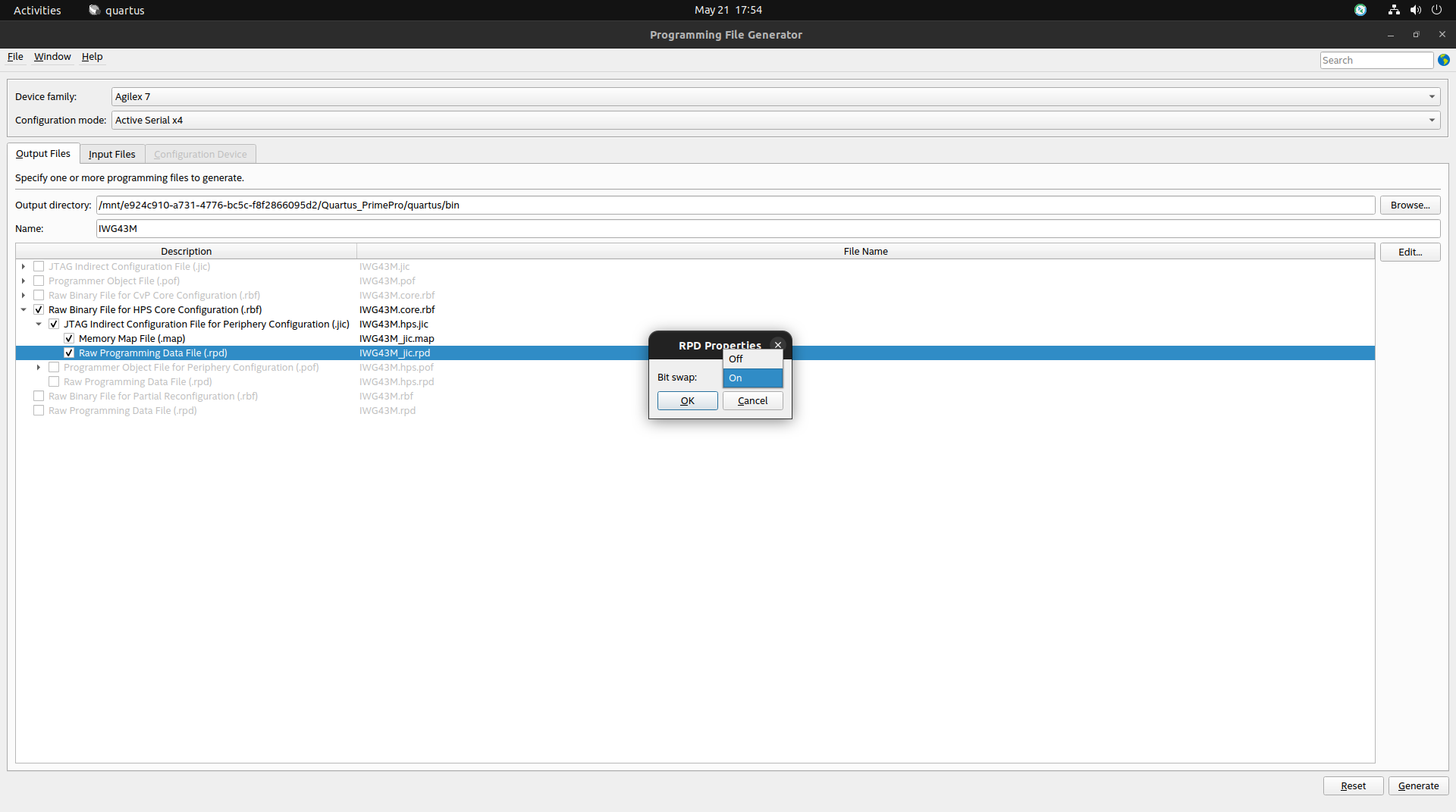Close the RPD Properties dialog
The width and height of the screenshot is (1456, 812).
pyautogui.click(x=777, y=345)
